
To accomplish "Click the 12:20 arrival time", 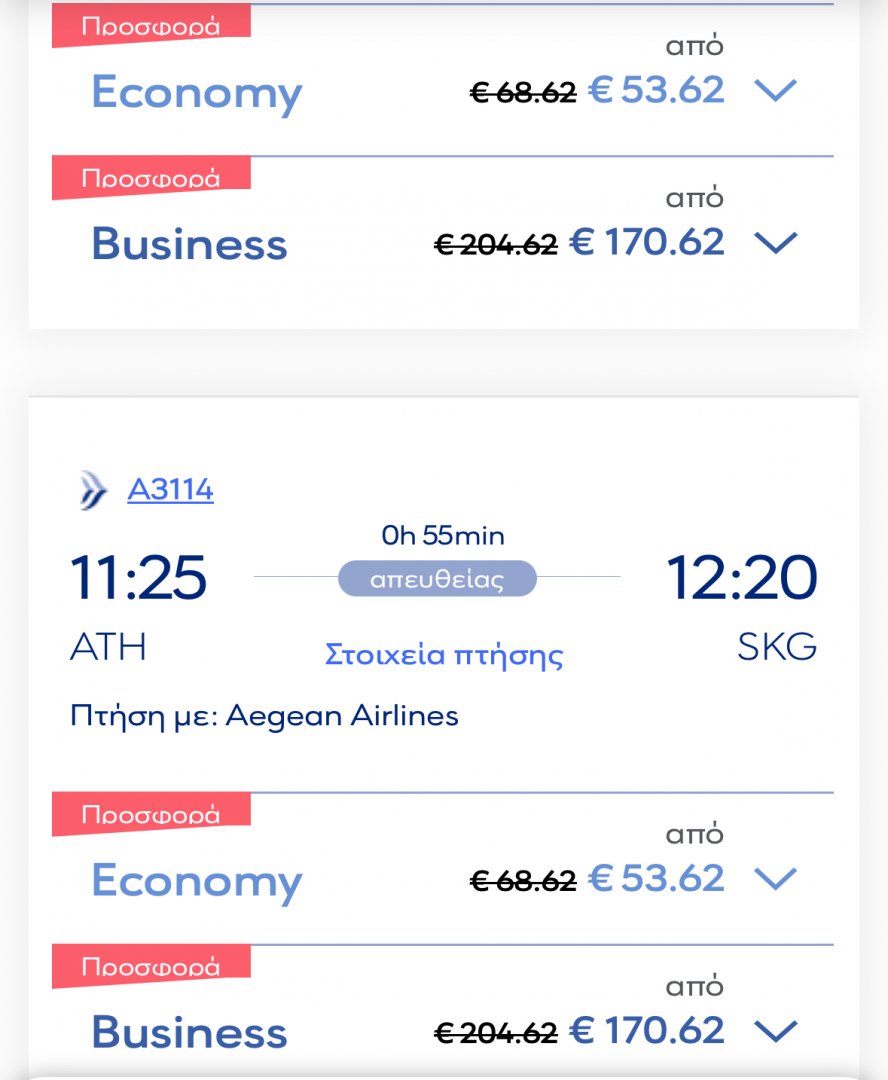I will [741, 577].
